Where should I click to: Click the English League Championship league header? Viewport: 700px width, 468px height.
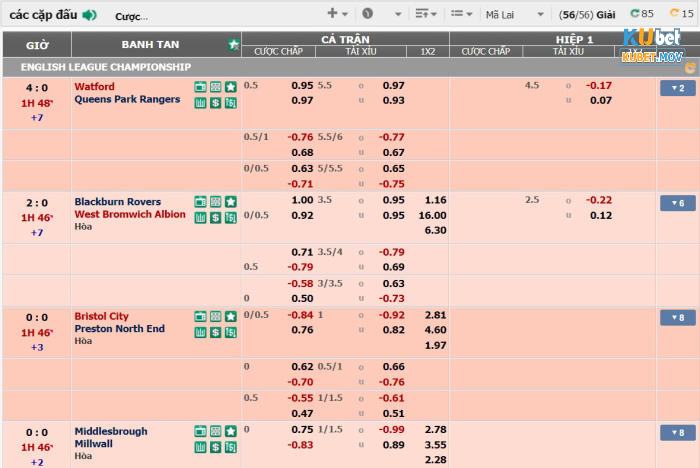coord(106,67)
